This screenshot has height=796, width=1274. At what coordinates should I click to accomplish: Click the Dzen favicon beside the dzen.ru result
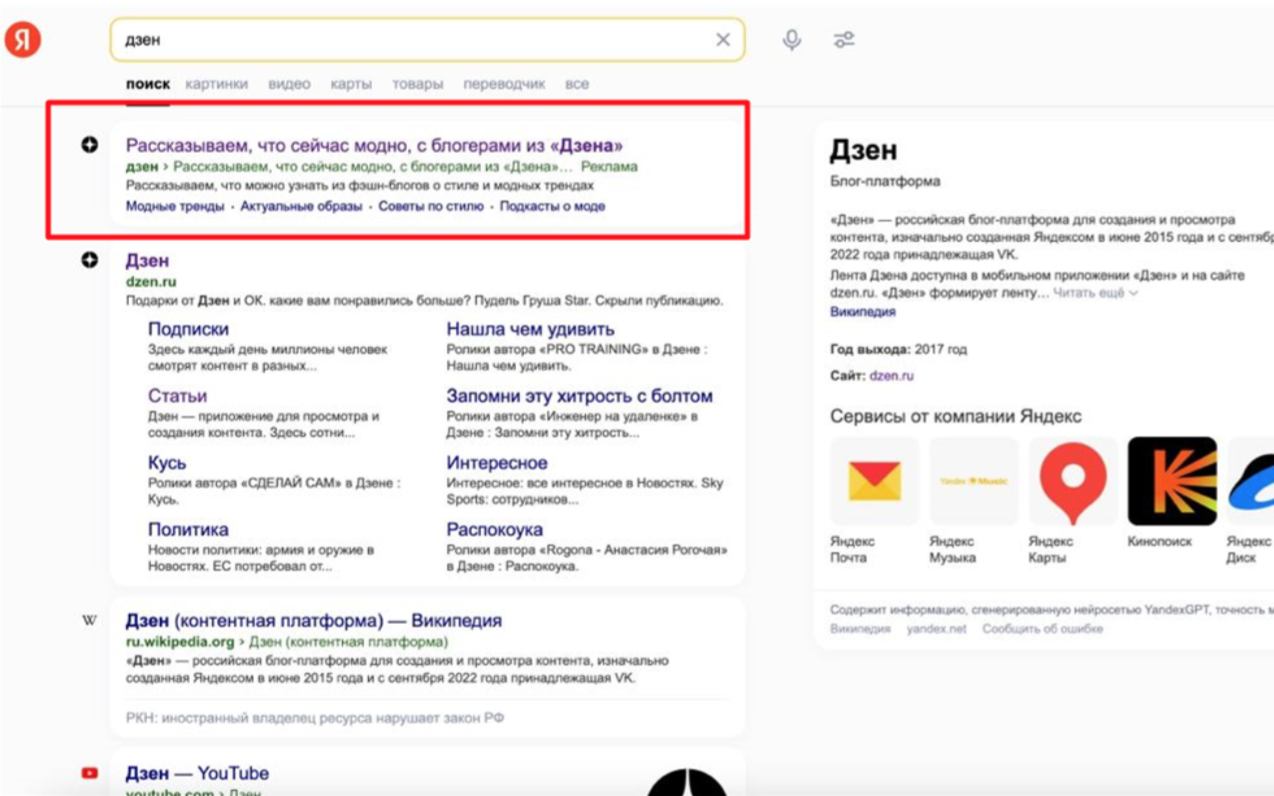(90, 260)
